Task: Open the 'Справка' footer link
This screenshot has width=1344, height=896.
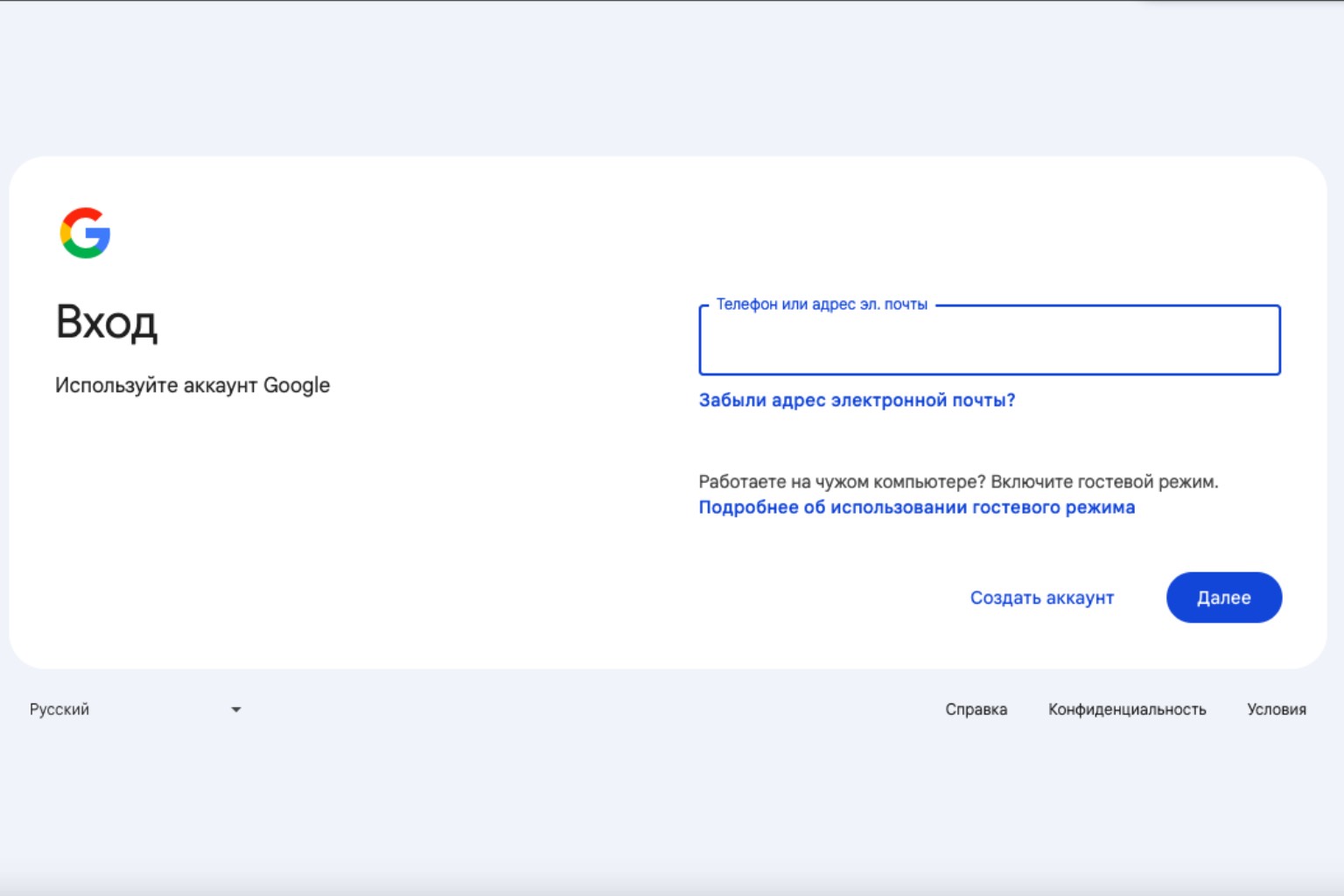Action: [x=976, y=710]
